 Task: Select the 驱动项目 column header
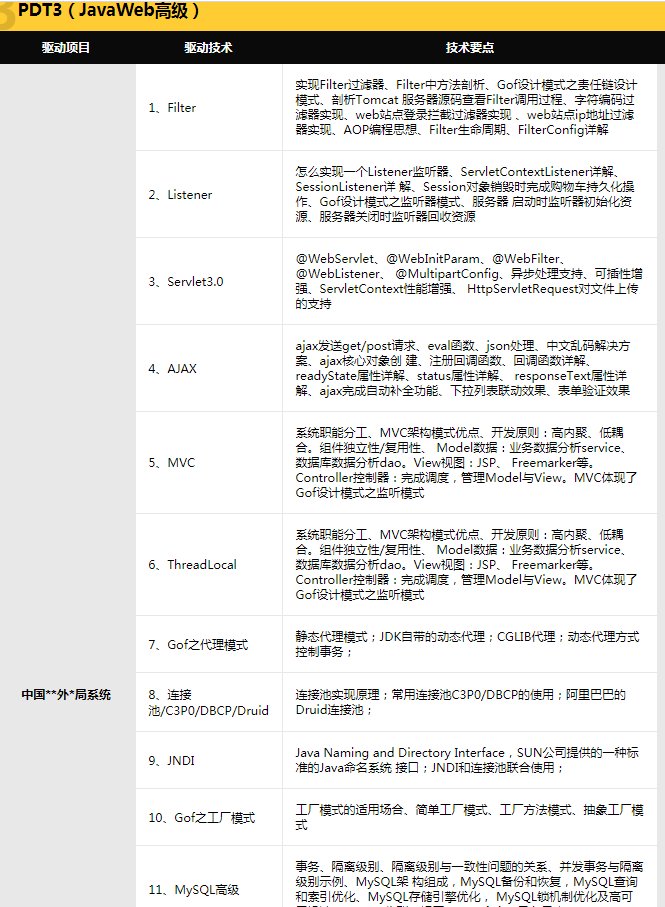click(x=66, y=48)
